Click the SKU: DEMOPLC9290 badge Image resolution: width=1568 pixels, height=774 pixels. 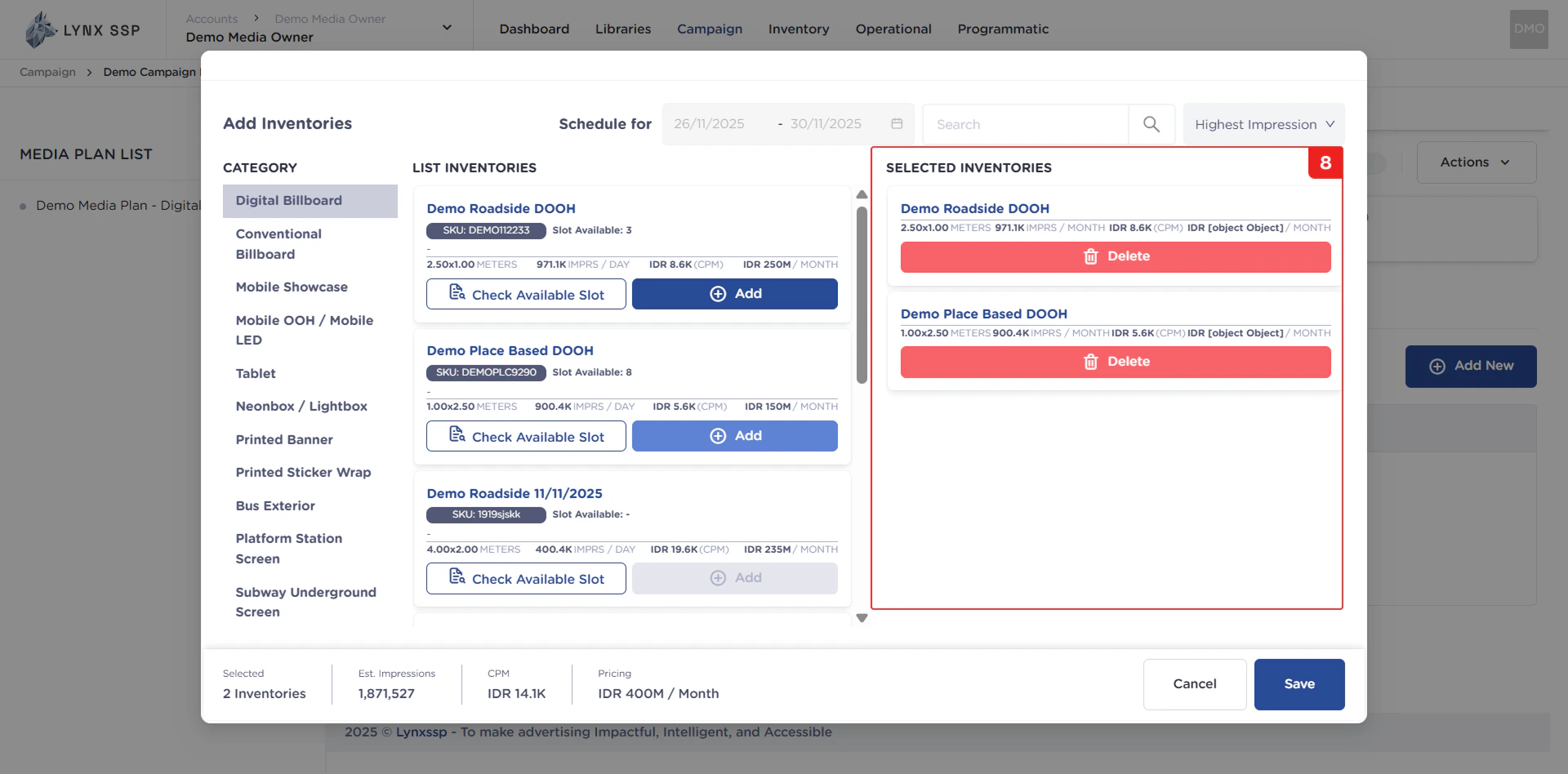click(x=486, y=372)
